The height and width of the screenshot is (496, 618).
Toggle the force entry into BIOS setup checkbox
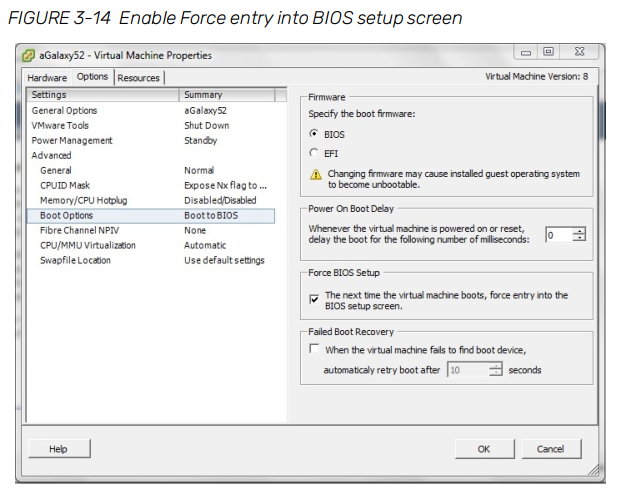click(314, 299)
